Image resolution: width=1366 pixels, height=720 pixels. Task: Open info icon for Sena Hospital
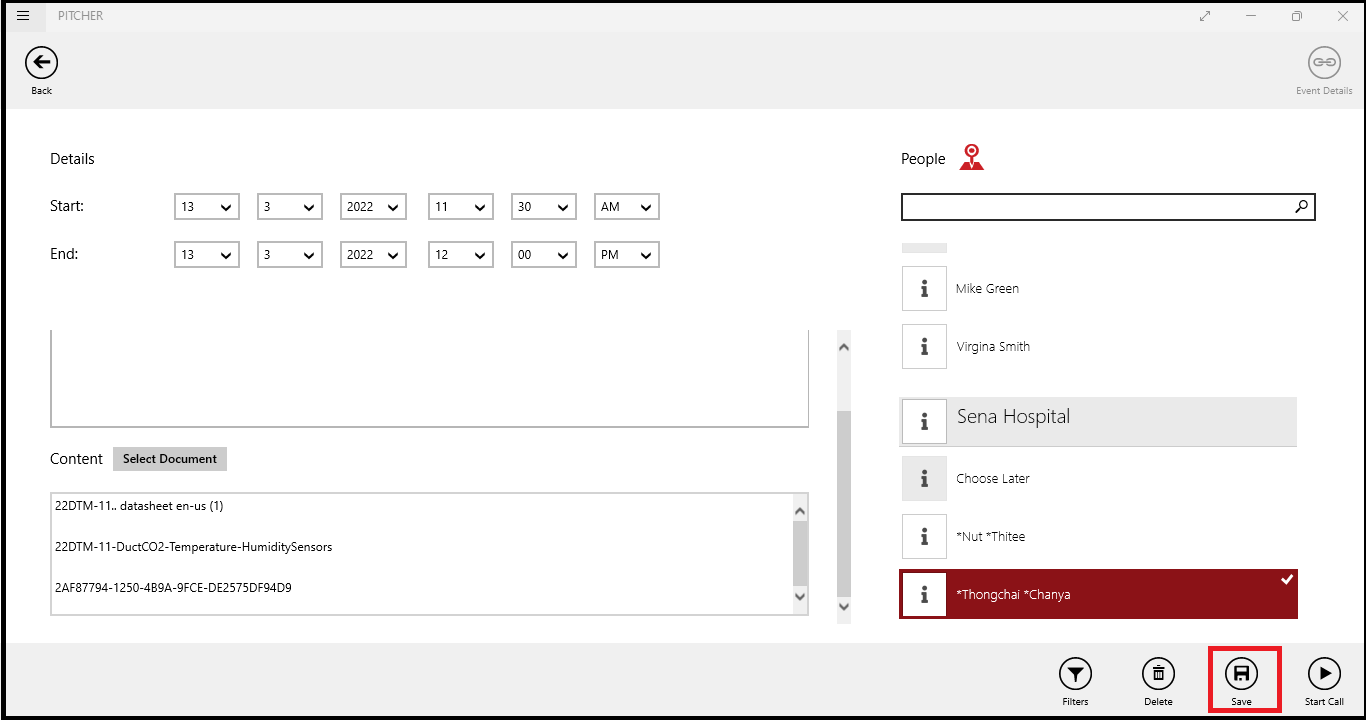point(924,422)
